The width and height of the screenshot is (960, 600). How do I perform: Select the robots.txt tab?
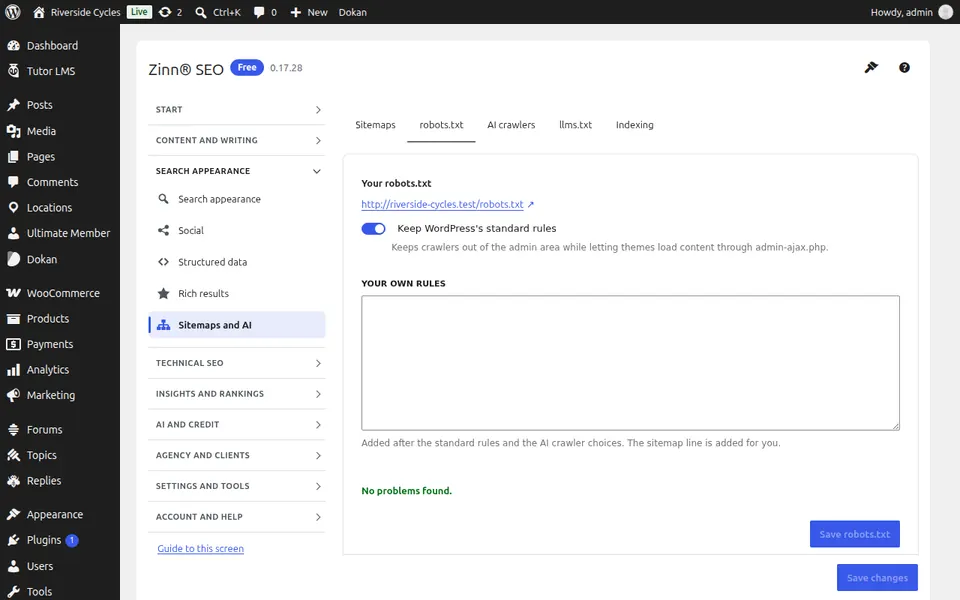click(441, 125)
